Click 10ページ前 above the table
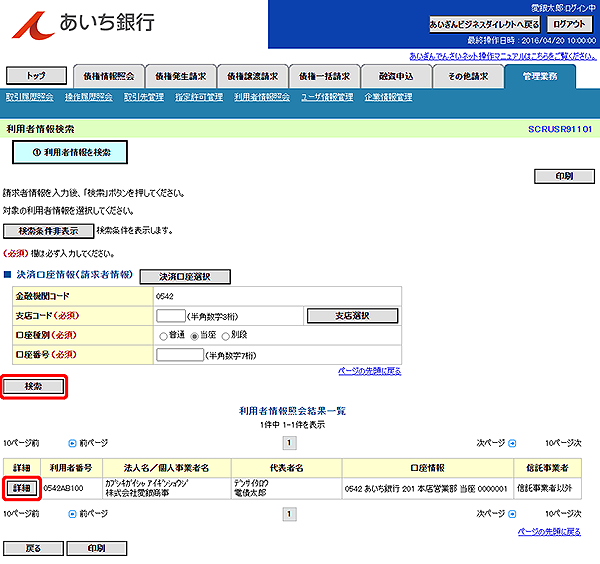 (x=21, y=443)
